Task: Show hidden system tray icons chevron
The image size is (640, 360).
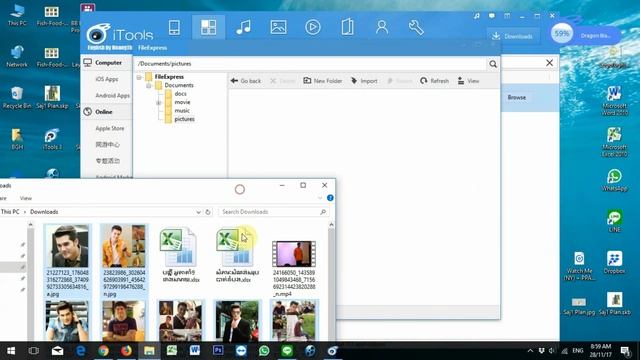Action: pos(530,351)
